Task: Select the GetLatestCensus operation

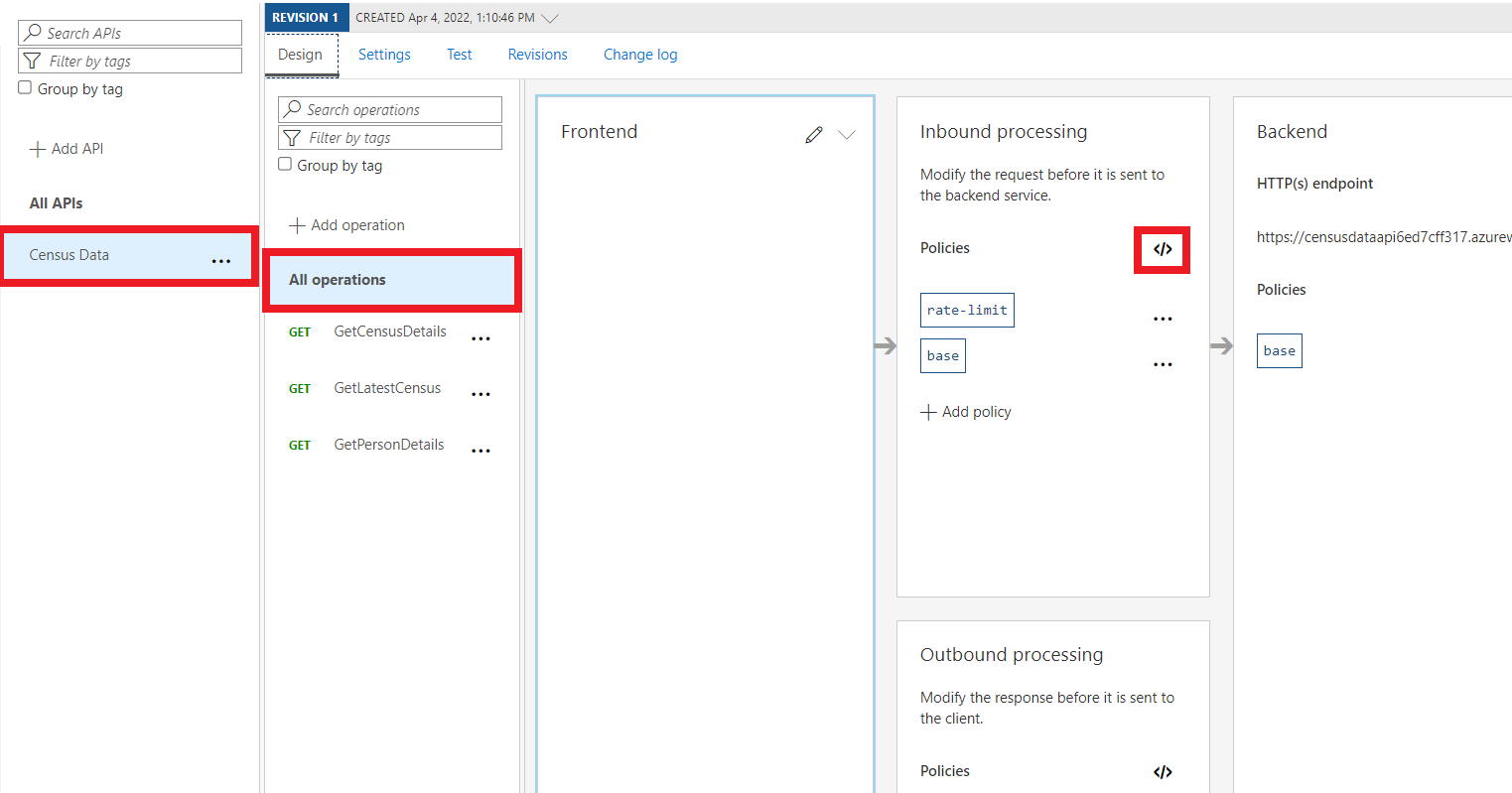Action: [387, 388]
